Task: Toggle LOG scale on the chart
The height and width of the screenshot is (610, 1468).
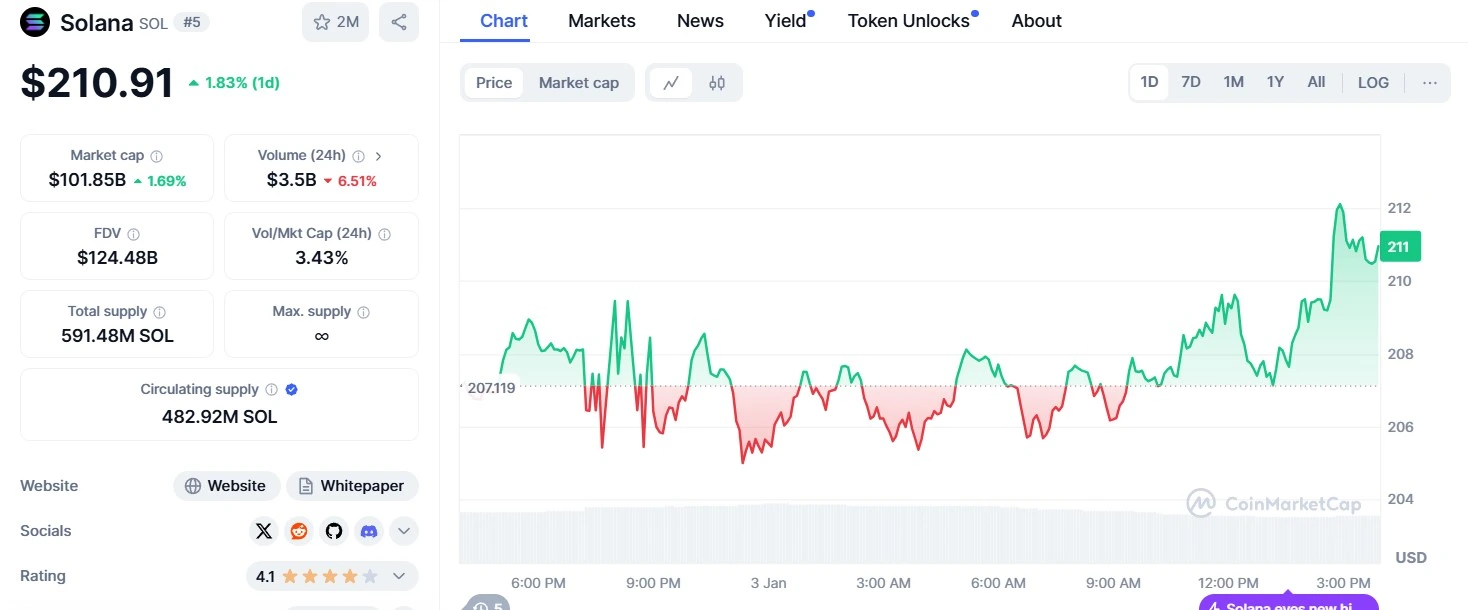Action: click(1373, 82)
